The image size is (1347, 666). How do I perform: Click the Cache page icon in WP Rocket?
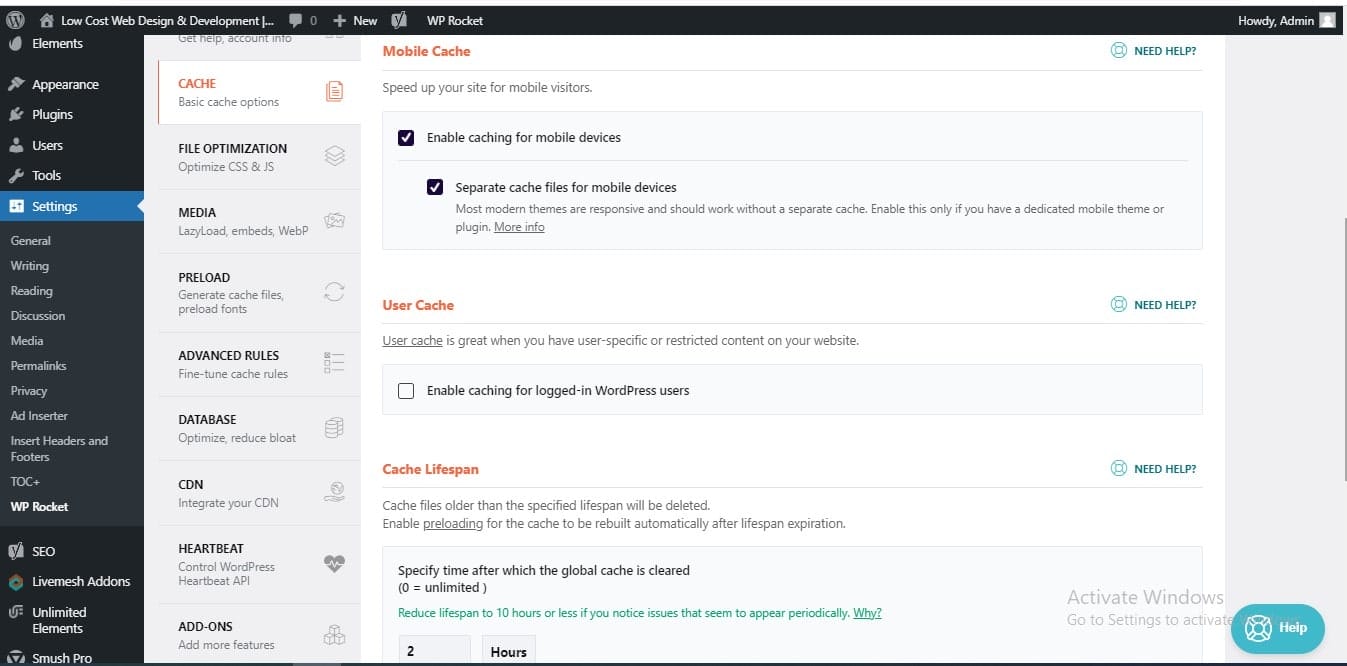[x=334, y=92]
